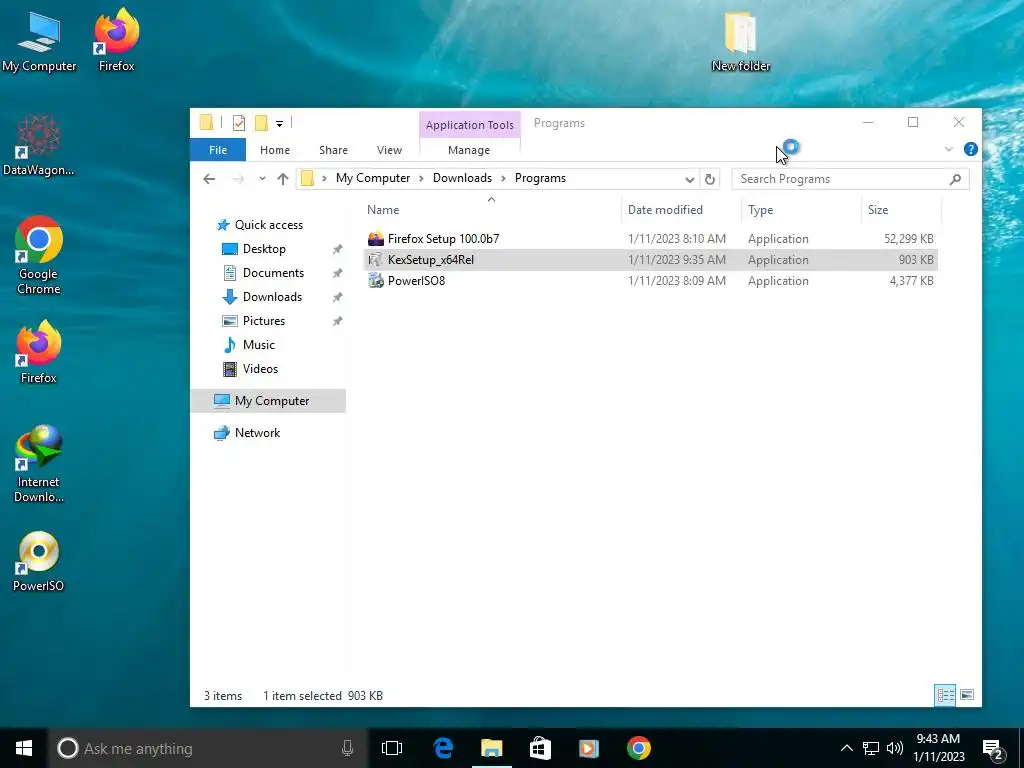Open the Firefox shortcut below Google Chrome
This screenshot has width=1024, height=768.
(x=39, y=352)
